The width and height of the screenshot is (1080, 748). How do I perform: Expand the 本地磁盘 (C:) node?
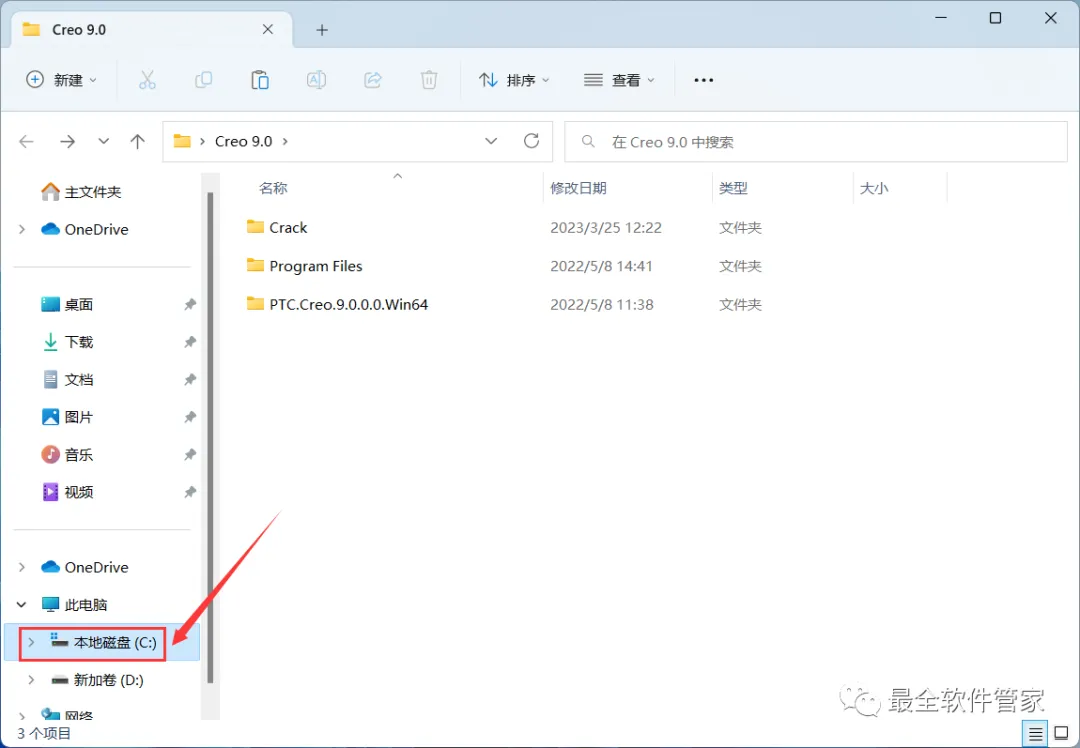click(31, 642)
